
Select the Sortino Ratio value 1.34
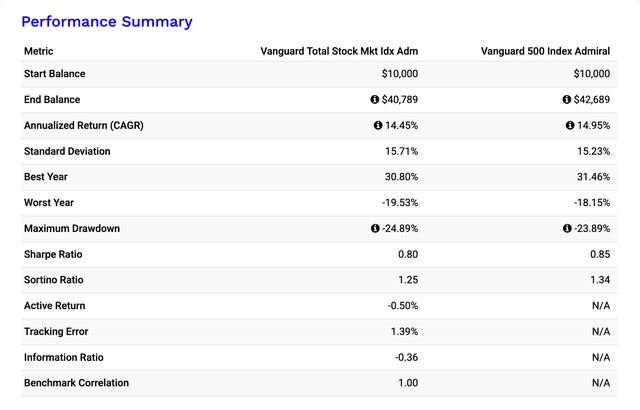point(600,280)
